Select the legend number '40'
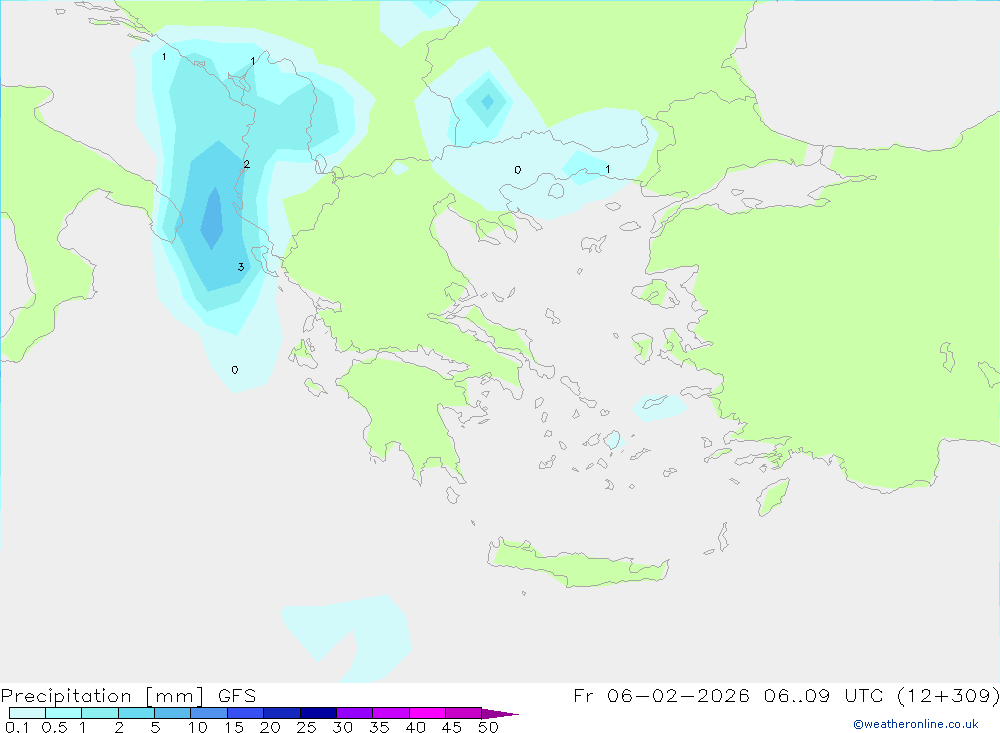Viewport: 1000px width, 733px height. pyautogui.click(x=415, y=727)
